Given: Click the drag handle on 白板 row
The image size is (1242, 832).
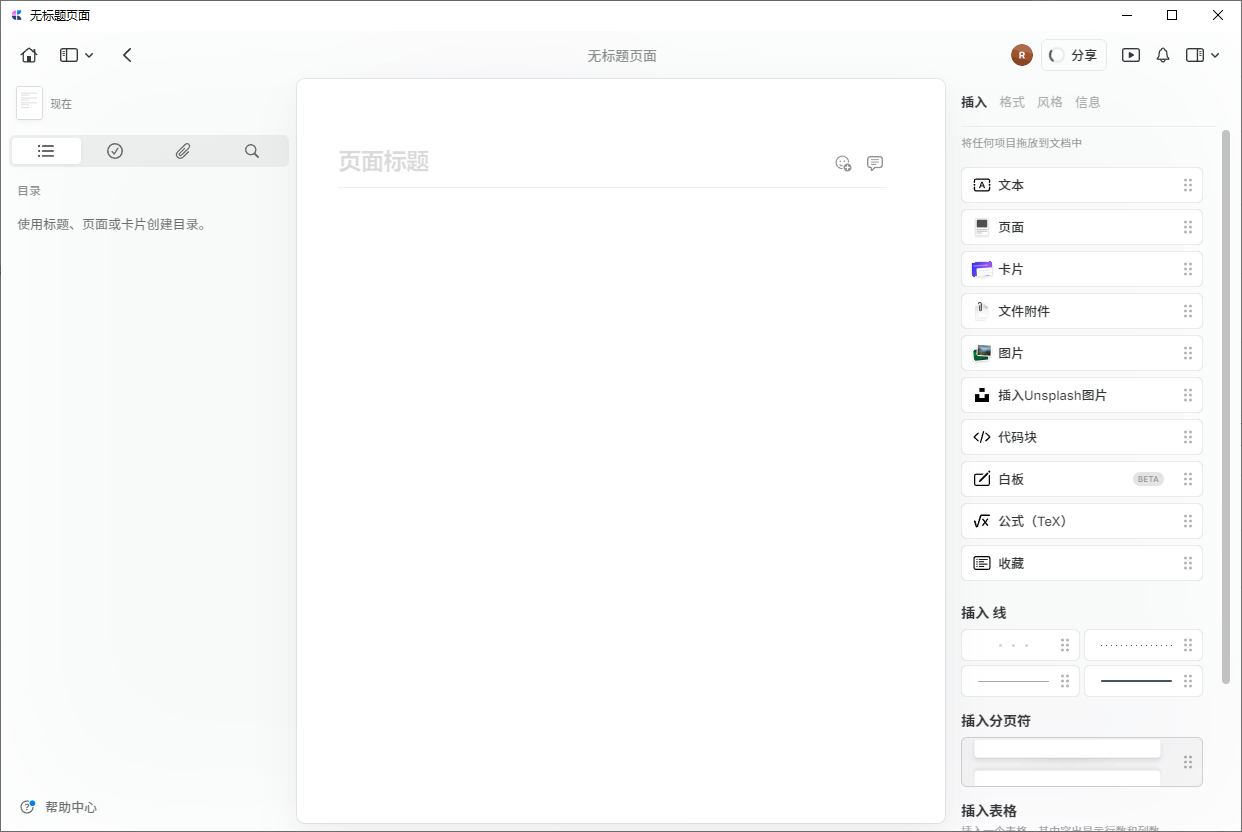Looking at the screenshot, I should [x=1188, y=479].
